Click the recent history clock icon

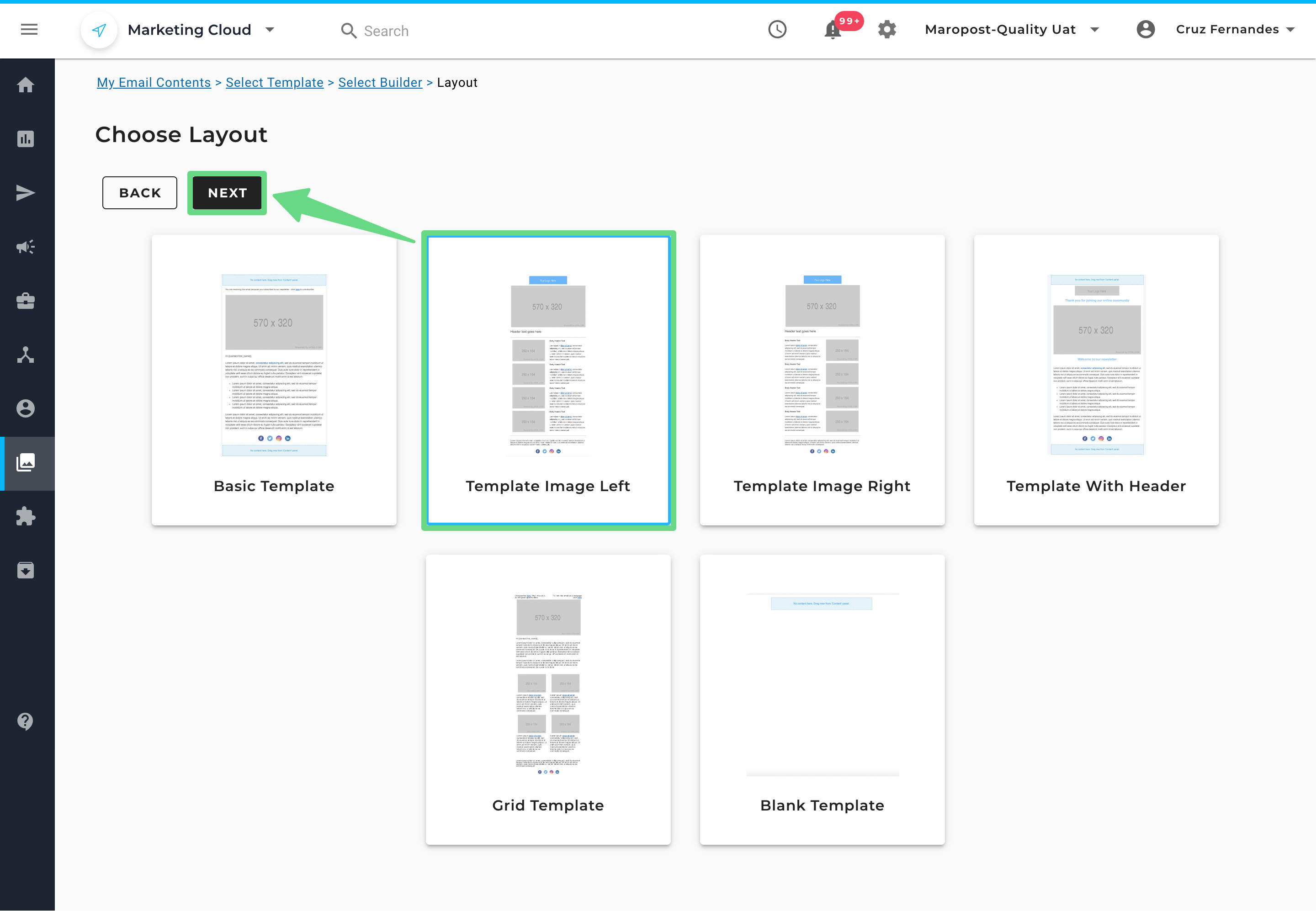(777, 30)
